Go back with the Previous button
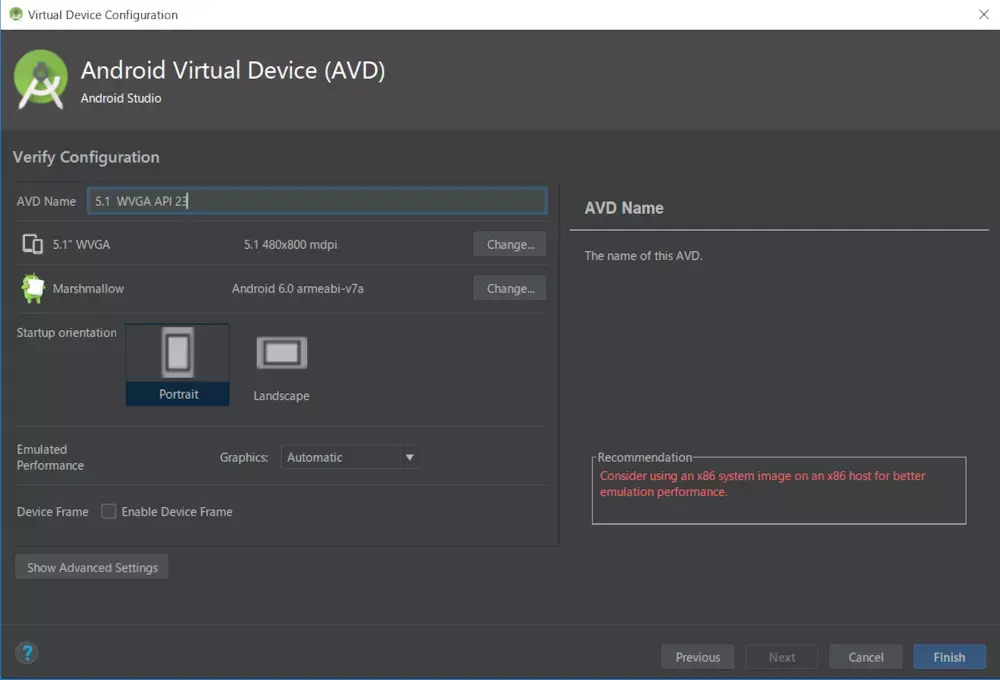The width and height of the screenshot is (1000, 680). point(698,657)
